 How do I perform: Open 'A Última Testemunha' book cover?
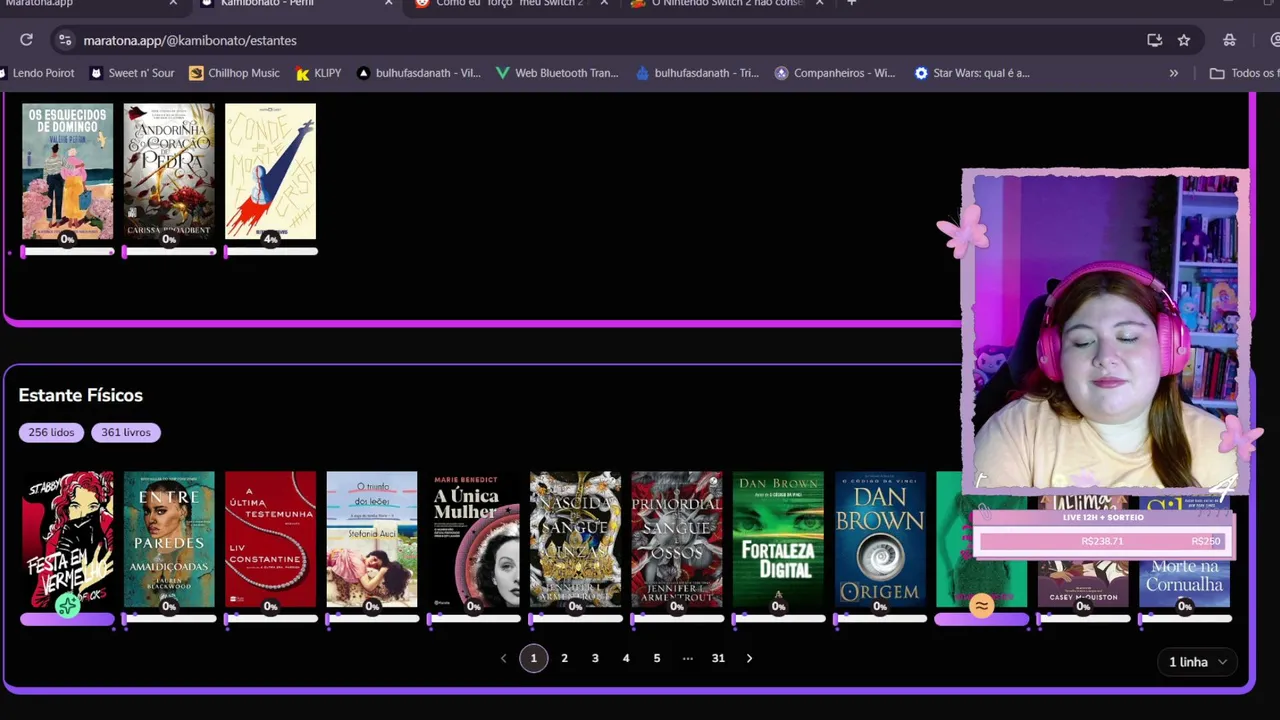point(270,539)
